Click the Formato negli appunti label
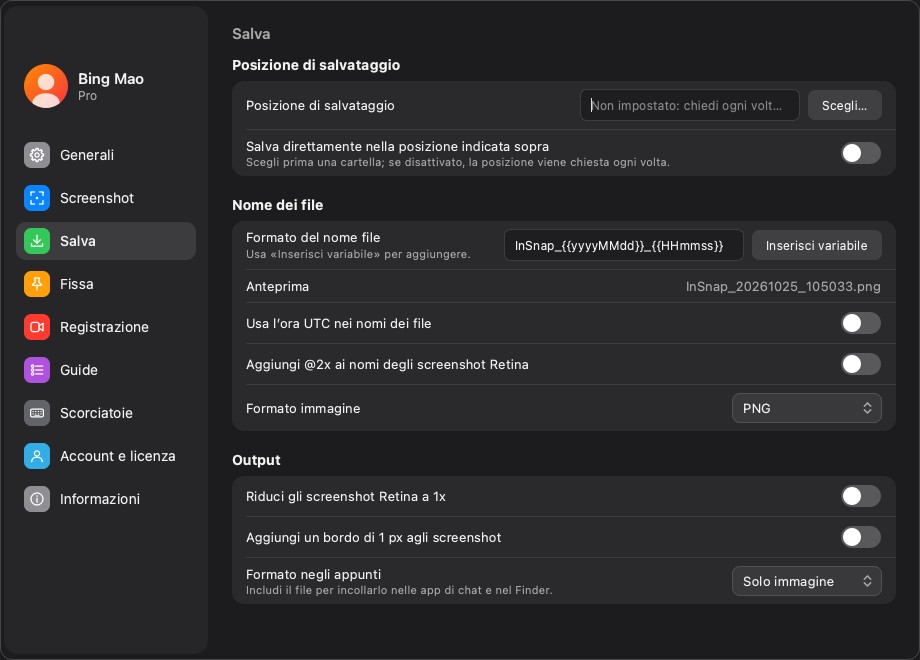Image resolution: width=920 pixels, height=660 pixels. point(313,574)
